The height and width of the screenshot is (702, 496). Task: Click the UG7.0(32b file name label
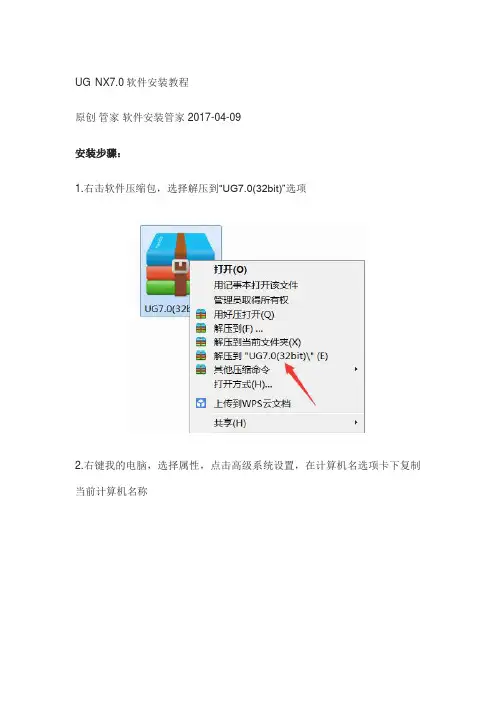(167, 308)
